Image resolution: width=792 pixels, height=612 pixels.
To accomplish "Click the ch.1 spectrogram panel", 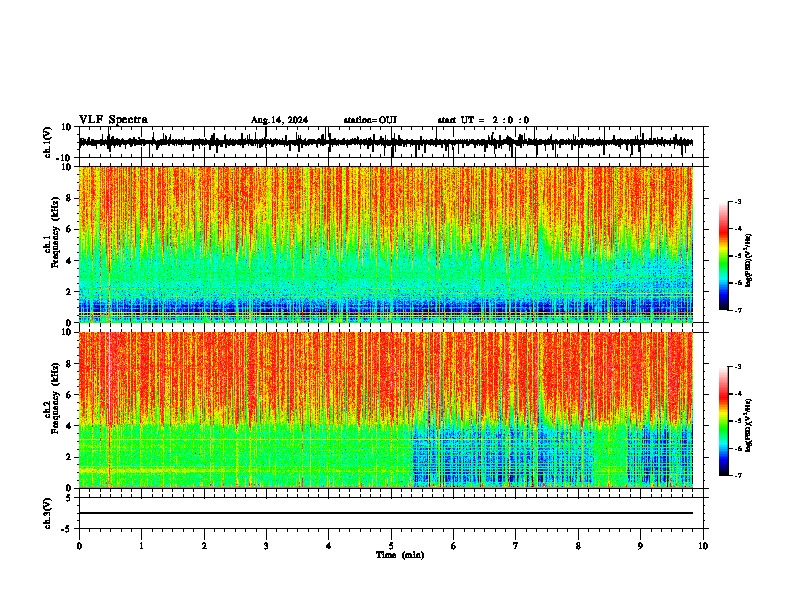I will pyautogui.click(x=386, y=244).
